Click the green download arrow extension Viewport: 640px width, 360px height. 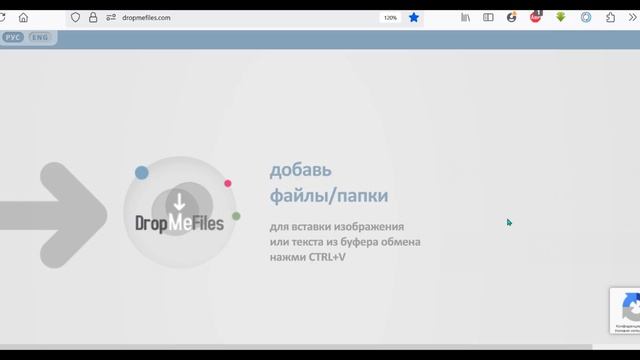point(561,17)
